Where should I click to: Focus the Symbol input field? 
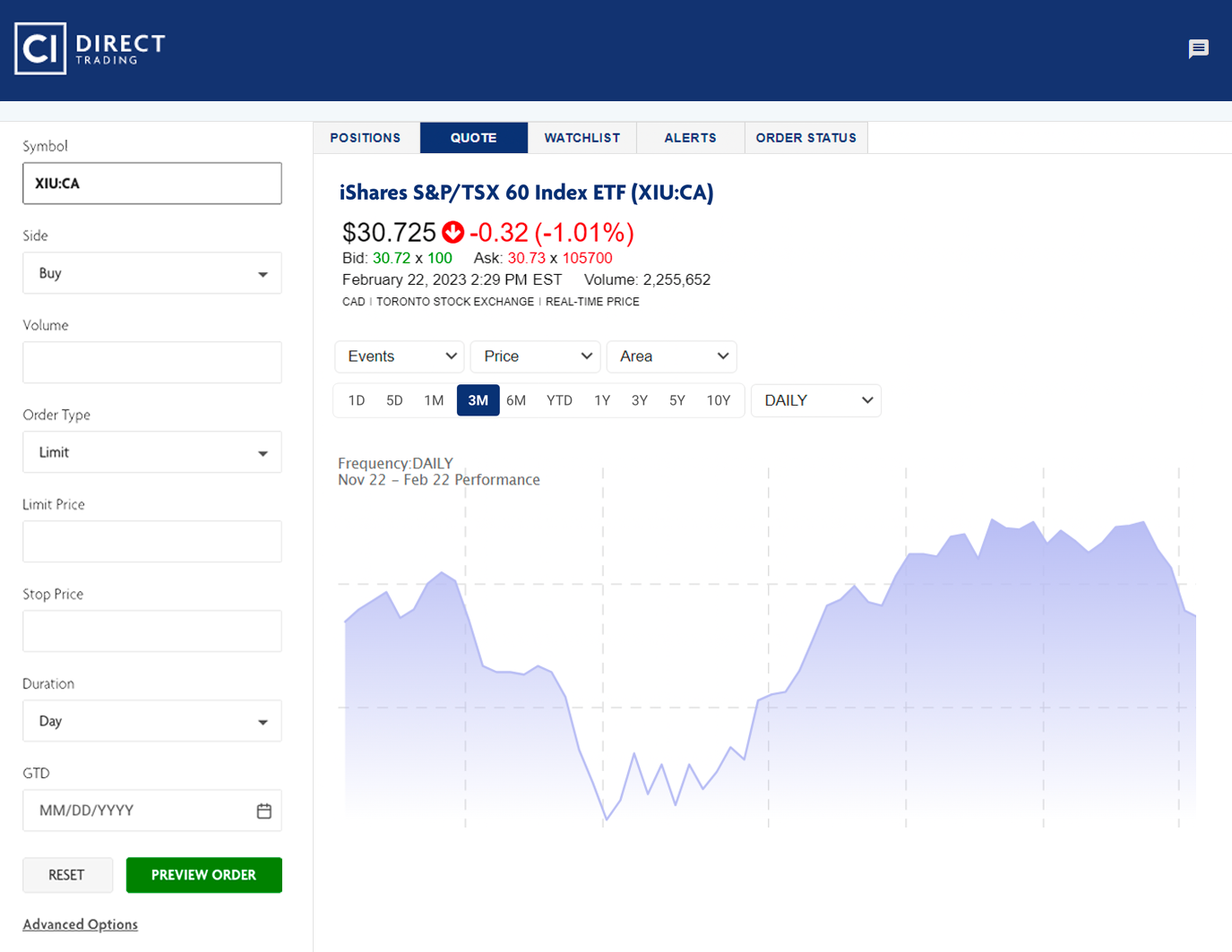(x=152, y=184)
